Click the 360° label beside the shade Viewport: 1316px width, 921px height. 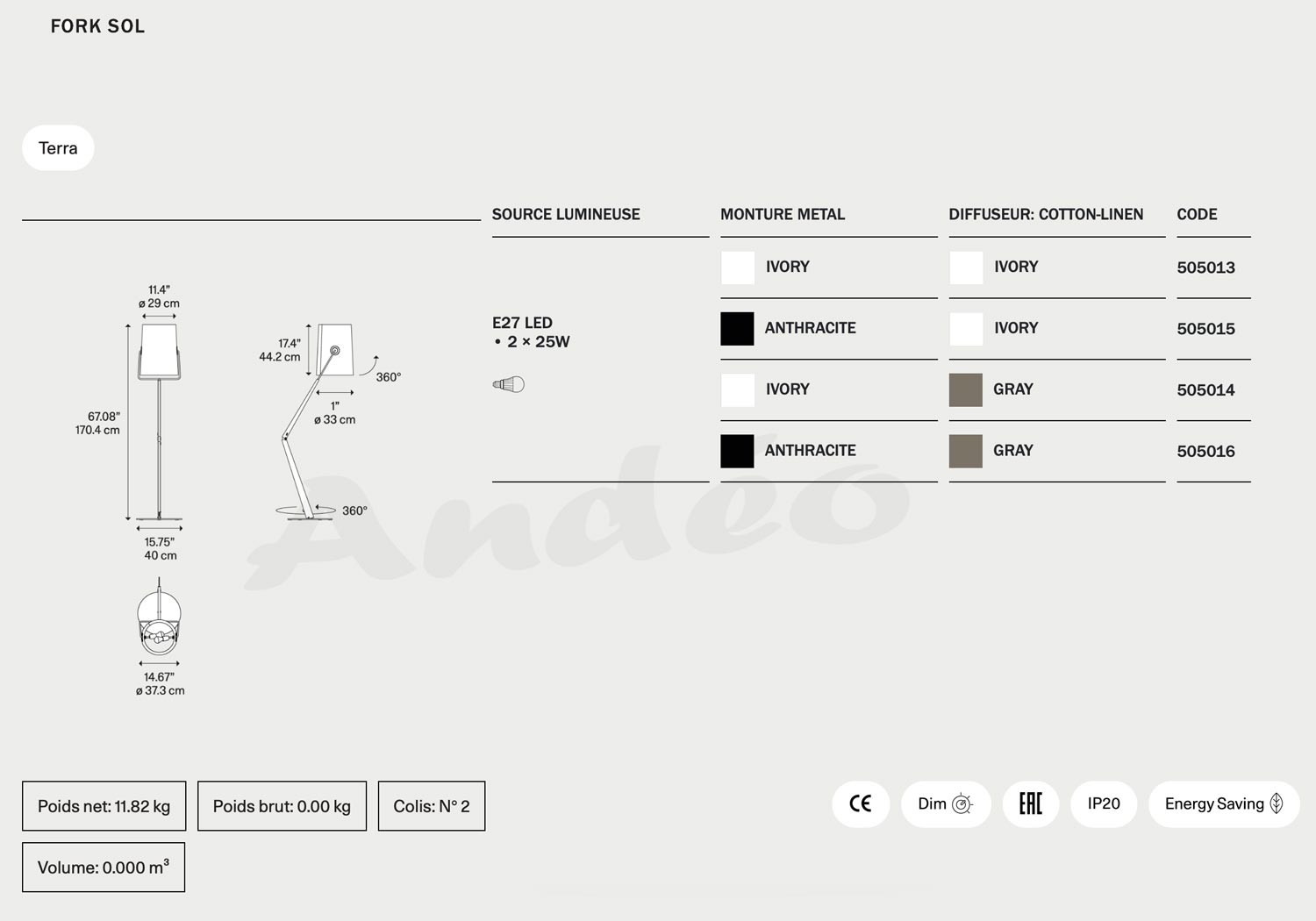click(389, 377)
